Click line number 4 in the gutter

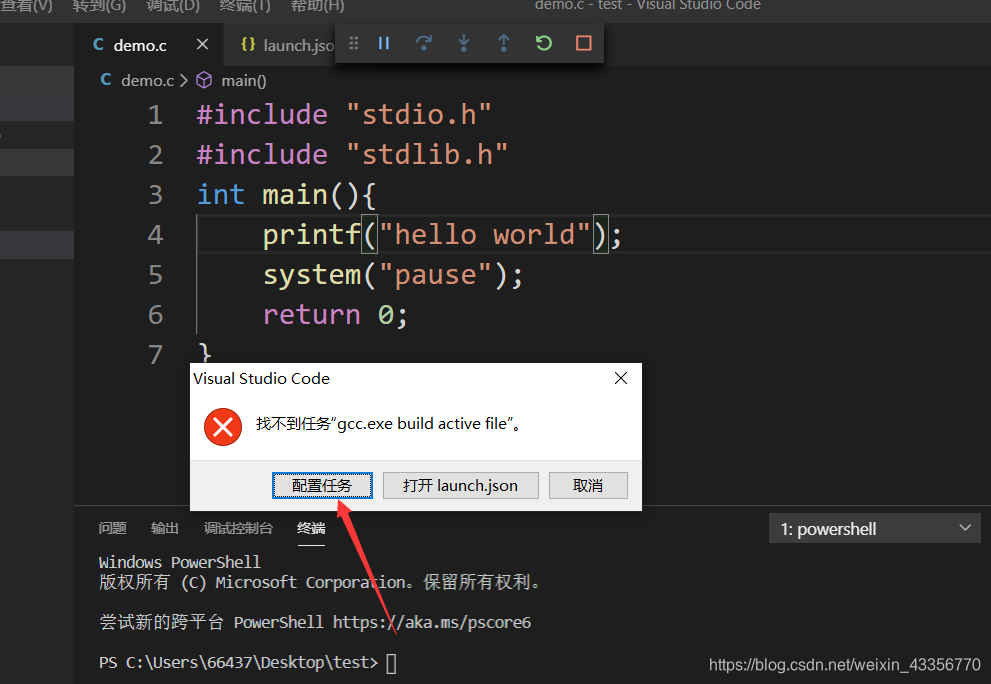pos(155,235)
